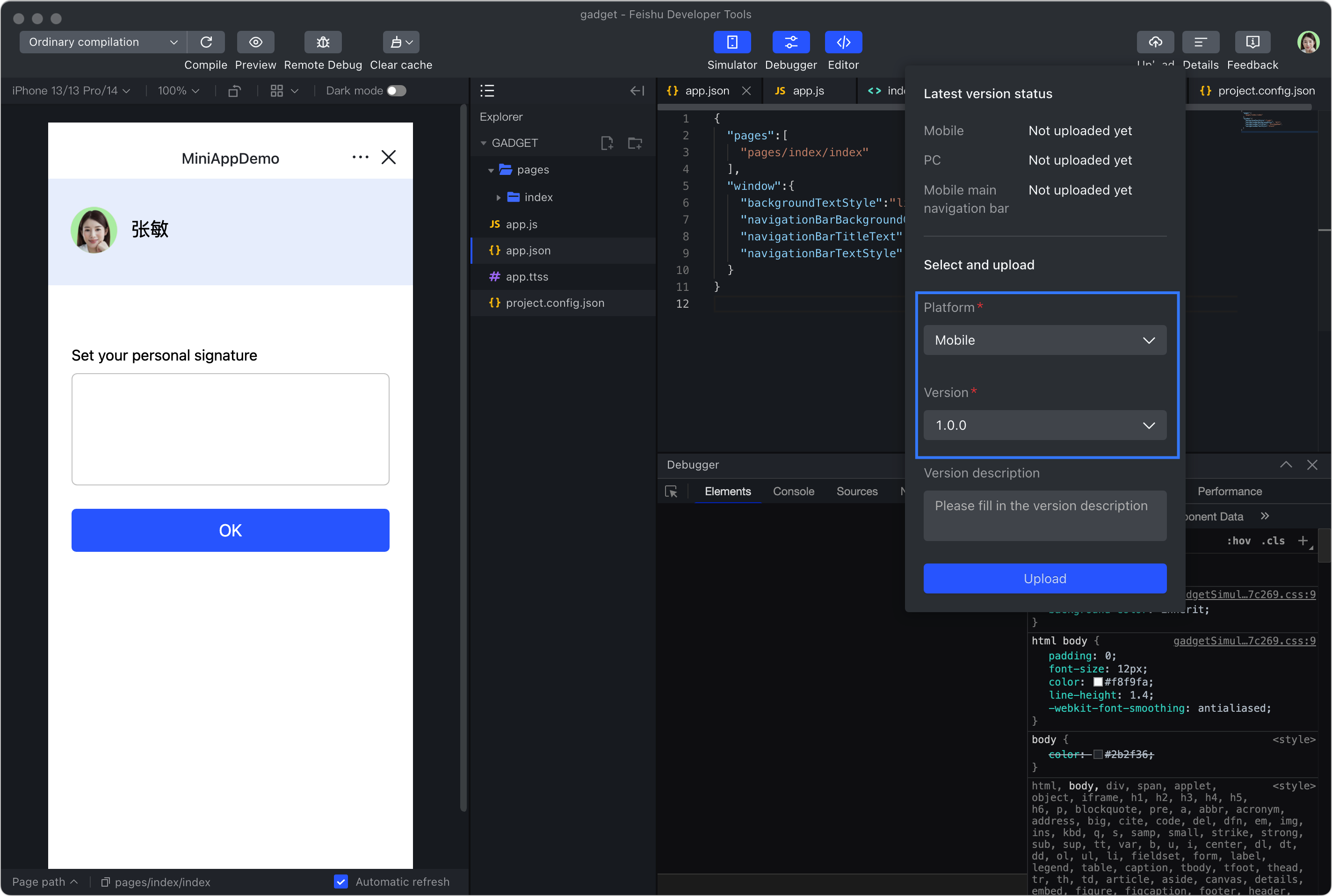Click the version description text field
Image resolution: width=1332 pixels, height=896 pixels.
click(1044, 515)
